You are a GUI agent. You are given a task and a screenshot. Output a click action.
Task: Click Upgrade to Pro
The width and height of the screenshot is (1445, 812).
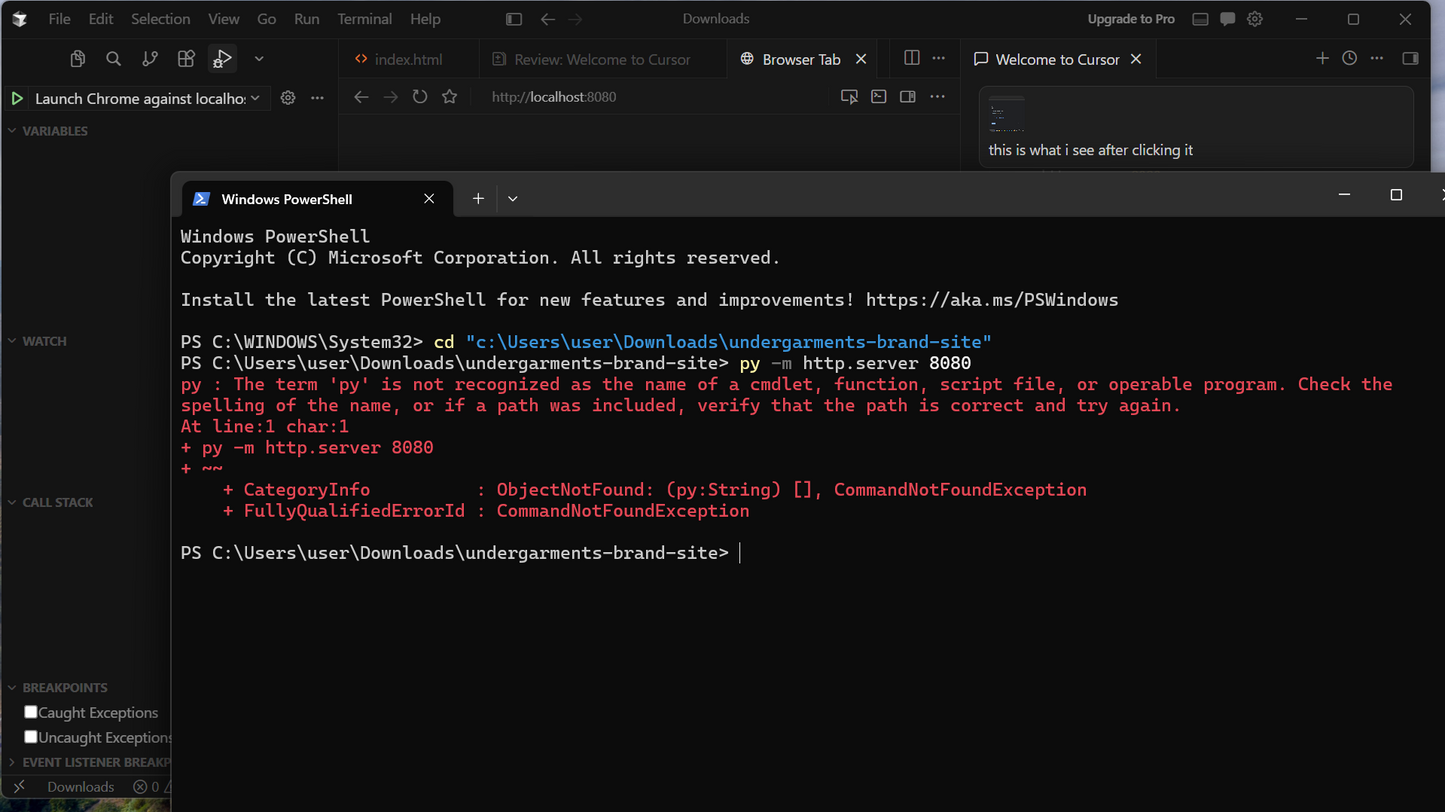(x=1131, y=19)
